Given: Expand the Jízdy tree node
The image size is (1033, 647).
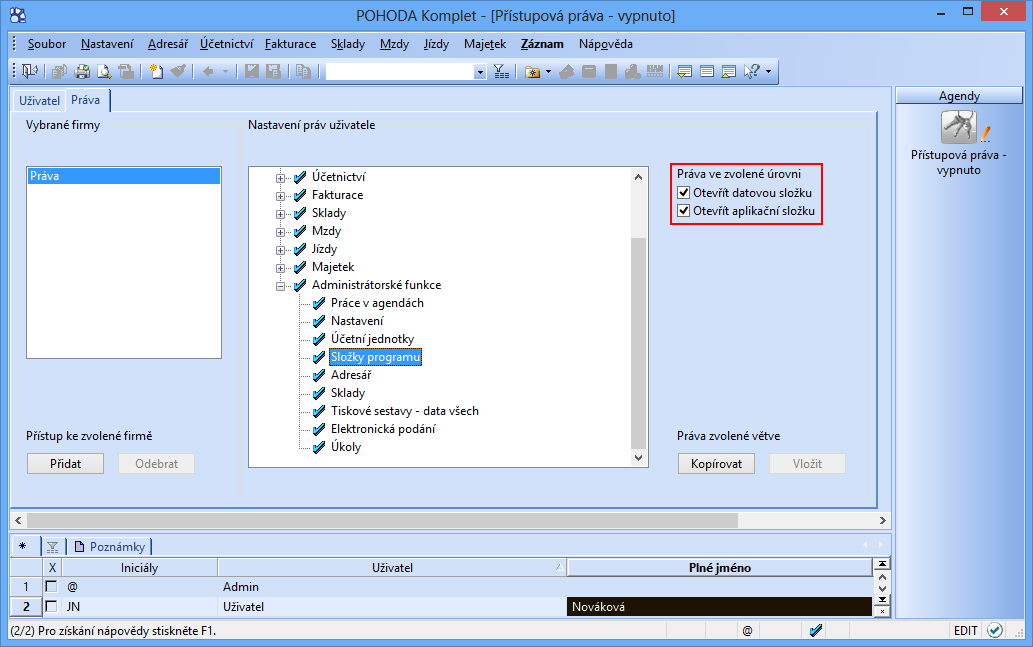Looking at the screenshot, I should (x=281, y=250).
